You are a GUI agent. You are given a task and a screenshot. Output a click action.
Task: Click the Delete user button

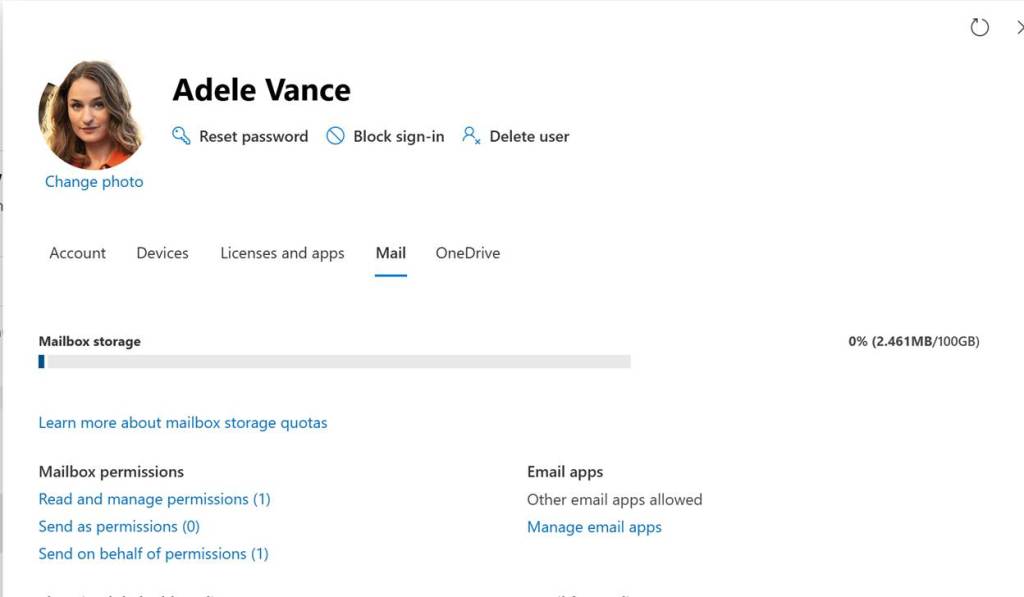(529, 136)
